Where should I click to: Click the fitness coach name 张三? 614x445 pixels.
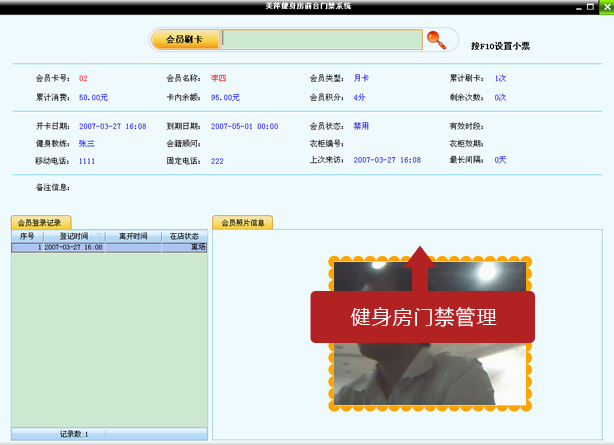click(x=87, y=144)
